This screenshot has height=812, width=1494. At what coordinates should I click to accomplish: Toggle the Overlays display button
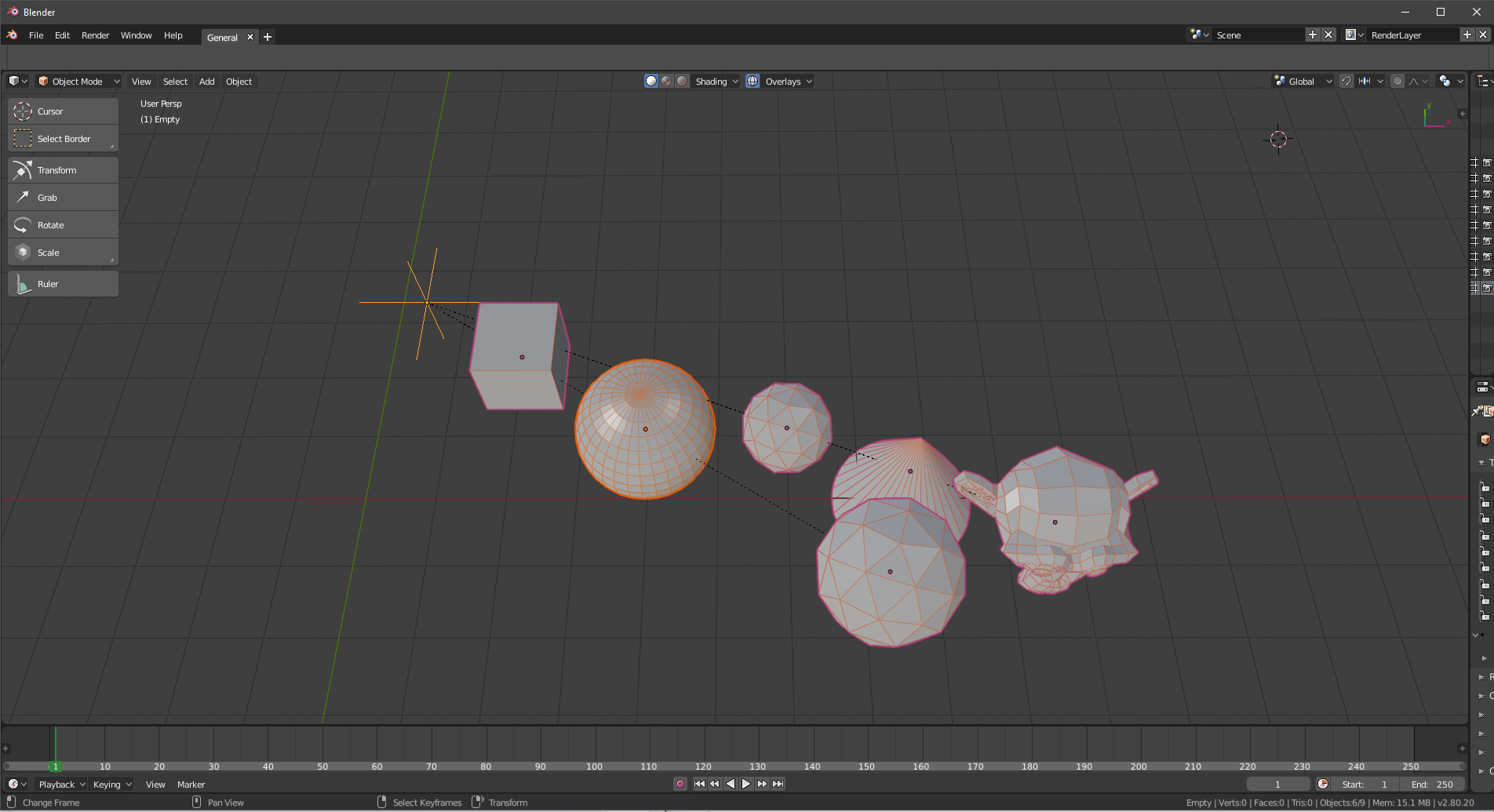tap(752, 81)
